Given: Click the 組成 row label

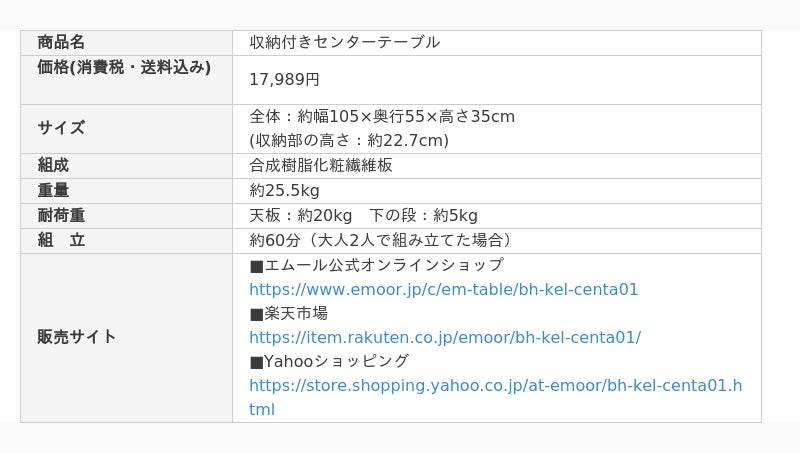Looking at the screenshot, I should point(53,166).
